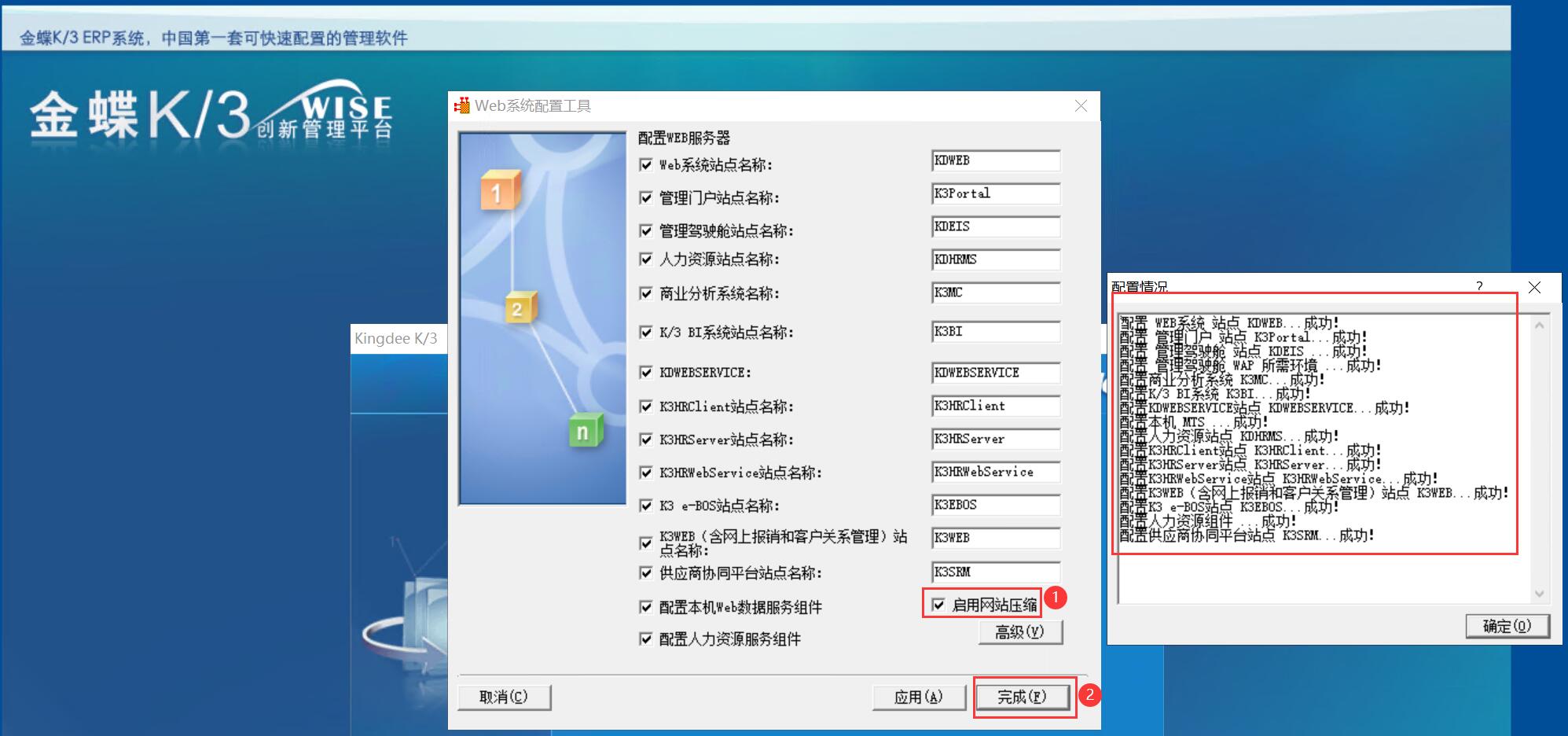Toggle 供应商协同平台站点名称 checkbox
This screenshot has height=736, width=1568.
(x=646, y=572)
